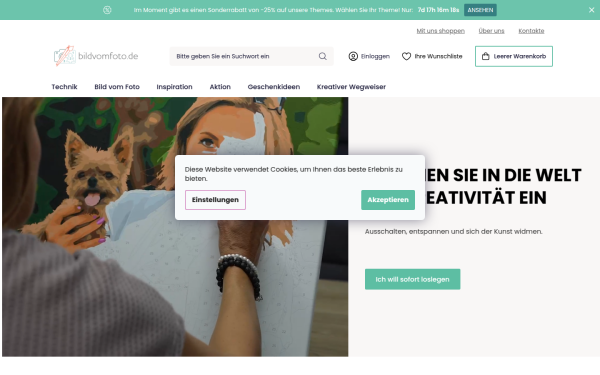Click Ich will sofort loslegen button
600x375 pixels.
[x=412, y=279]
